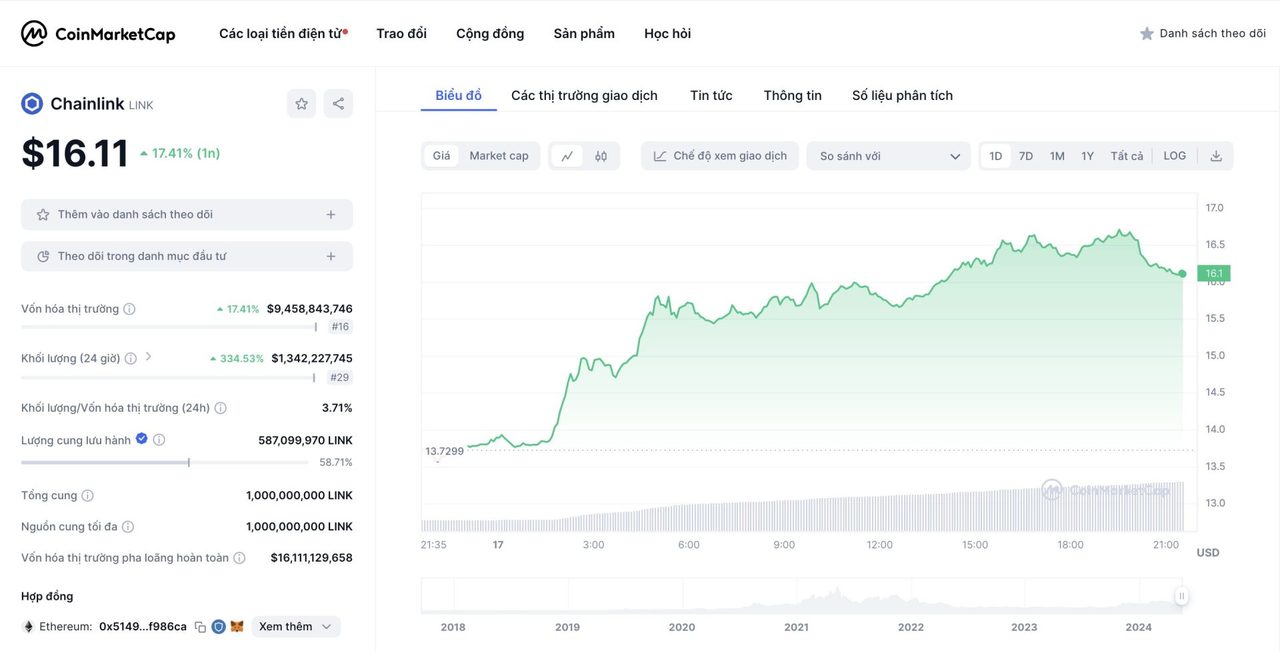Toggle LOG scale on chart
The height and width of the screenshot is (651, 1280).
click(1175, 156)
